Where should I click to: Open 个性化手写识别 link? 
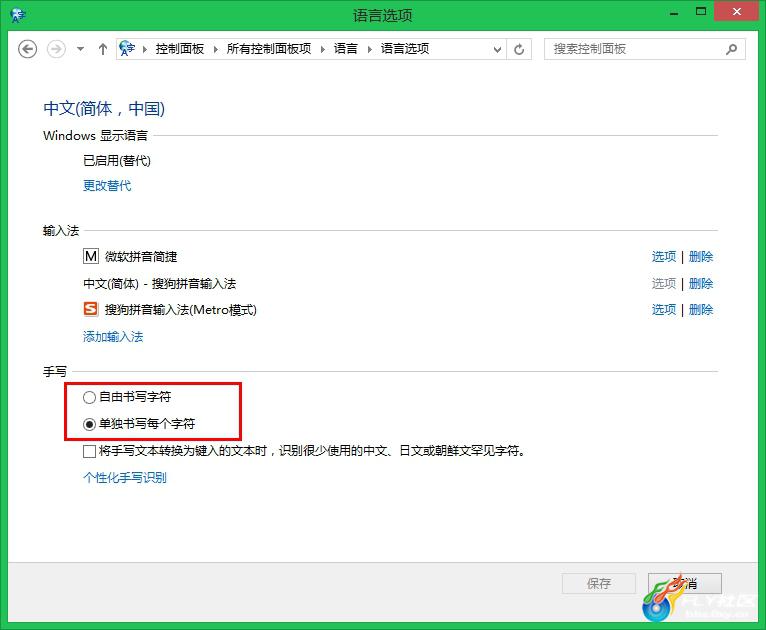(x=125, y=477)
